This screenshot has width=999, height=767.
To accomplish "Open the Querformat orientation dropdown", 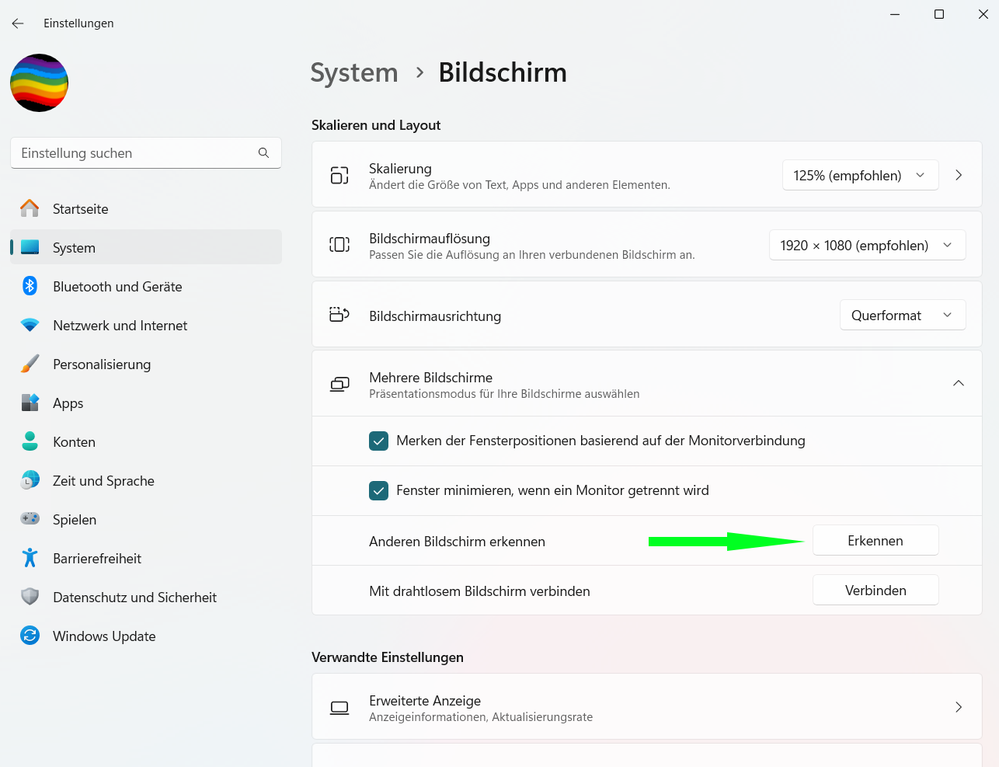I will pyautogui.click(x=902, y=315).
